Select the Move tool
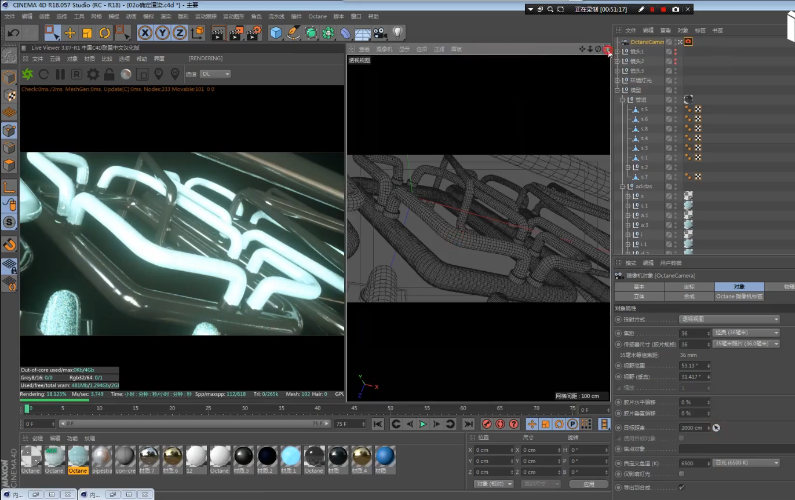The image size is (795, 500). (70, 33)
